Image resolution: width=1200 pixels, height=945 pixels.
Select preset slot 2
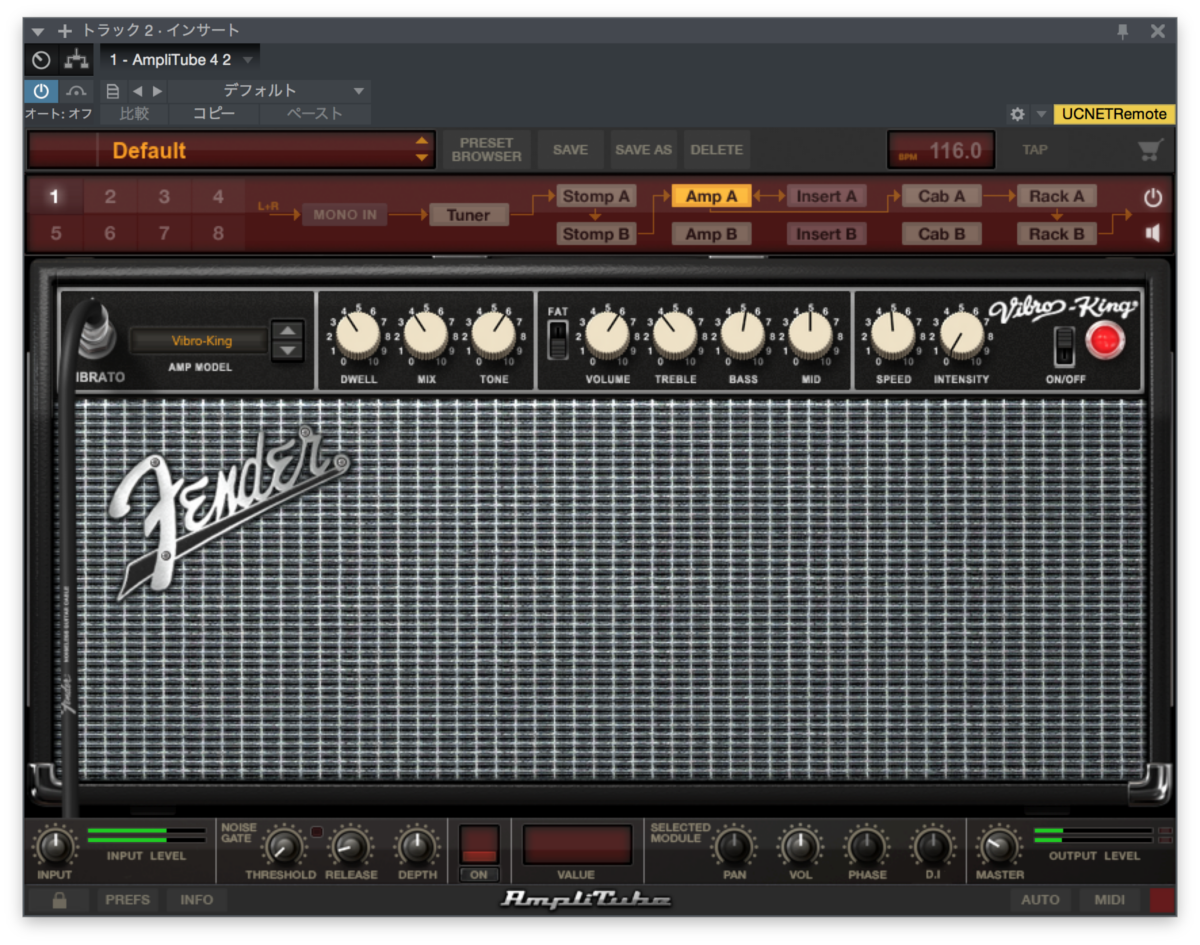110,197
